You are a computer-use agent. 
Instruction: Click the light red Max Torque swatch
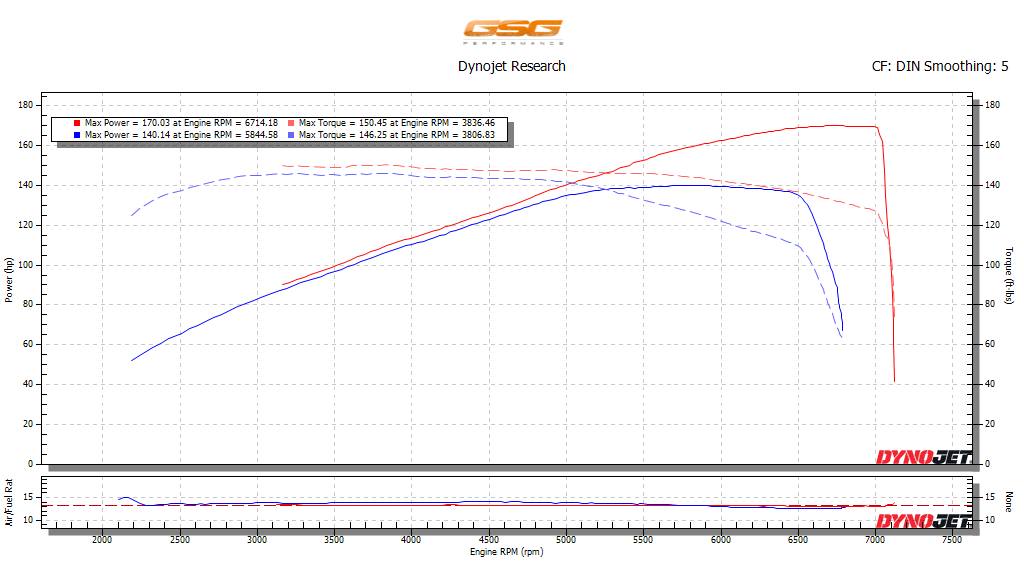pos(291,123)
